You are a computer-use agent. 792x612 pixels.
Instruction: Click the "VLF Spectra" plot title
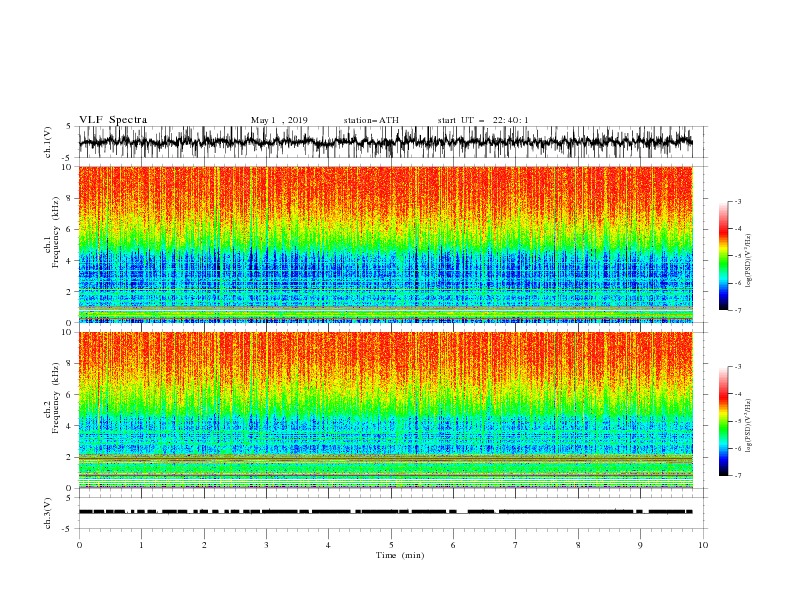coord(113,120)
